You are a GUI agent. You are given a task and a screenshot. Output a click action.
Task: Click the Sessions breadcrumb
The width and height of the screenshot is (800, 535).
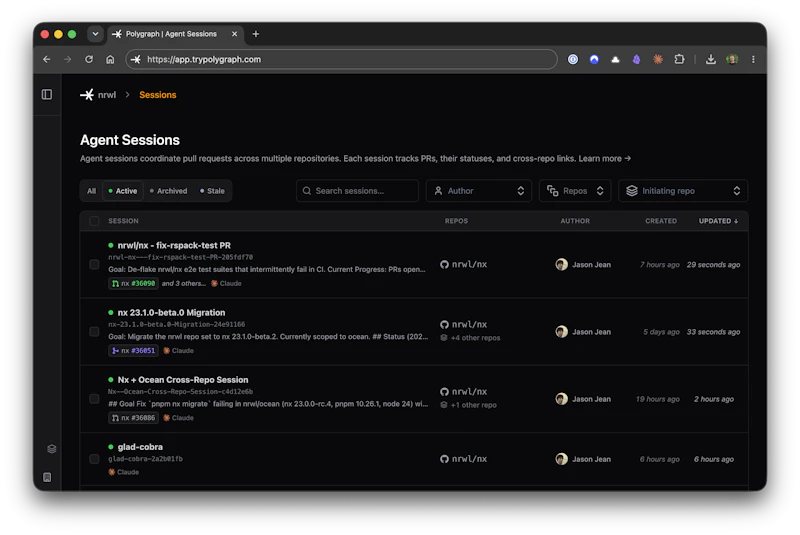[158, 95]
